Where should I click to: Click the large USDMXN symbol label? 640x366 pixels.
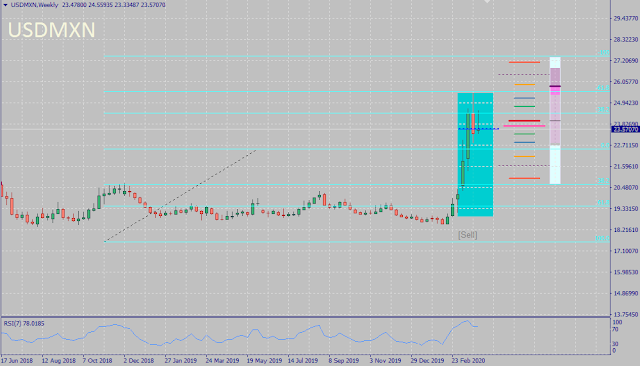[x=51, y=30]
